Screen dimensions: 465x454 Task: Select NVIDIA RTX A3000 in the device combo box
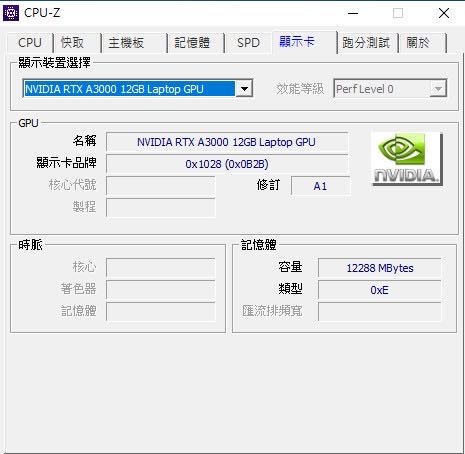point(138,89)
